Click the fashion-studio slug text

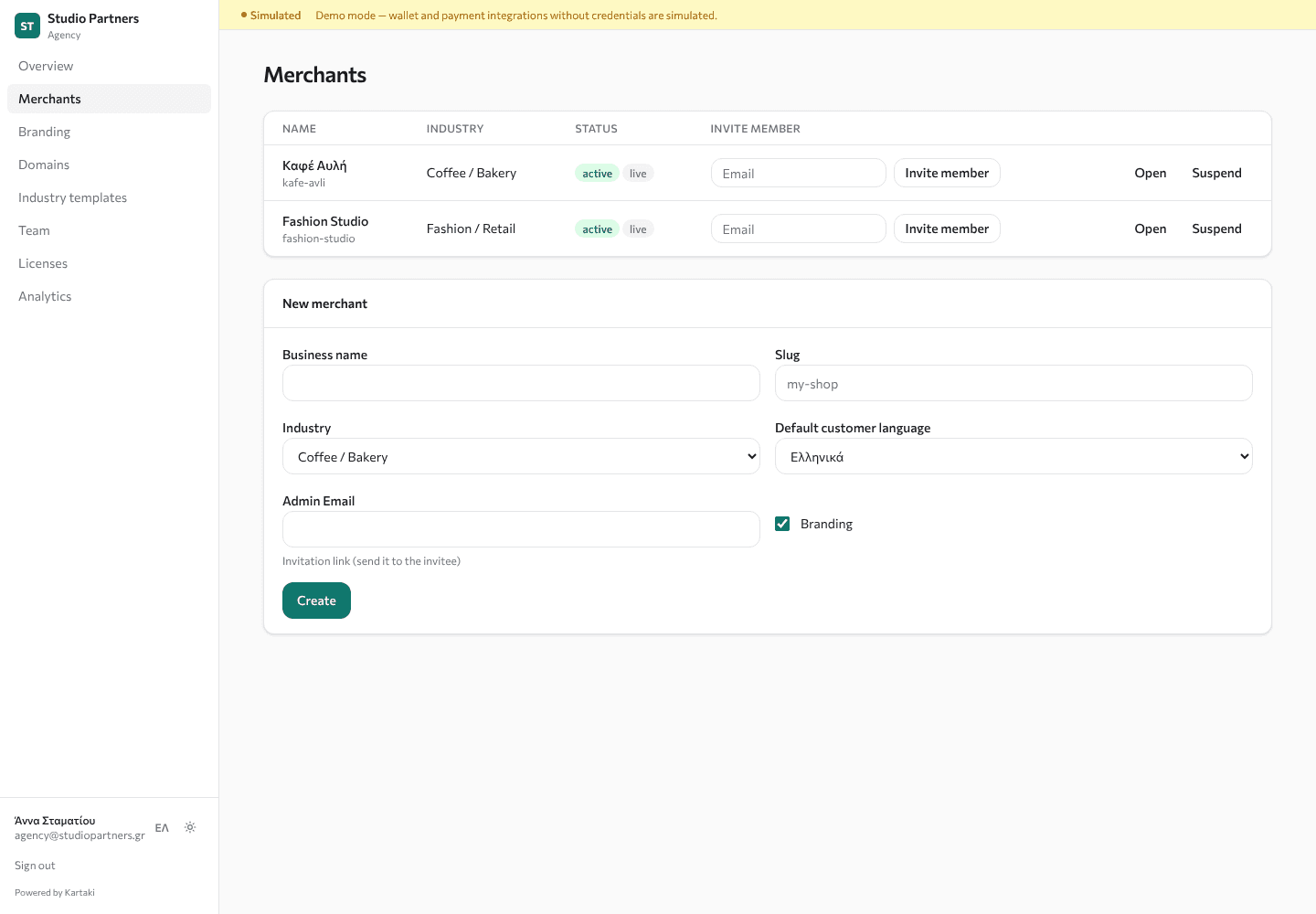coord(319,239)
